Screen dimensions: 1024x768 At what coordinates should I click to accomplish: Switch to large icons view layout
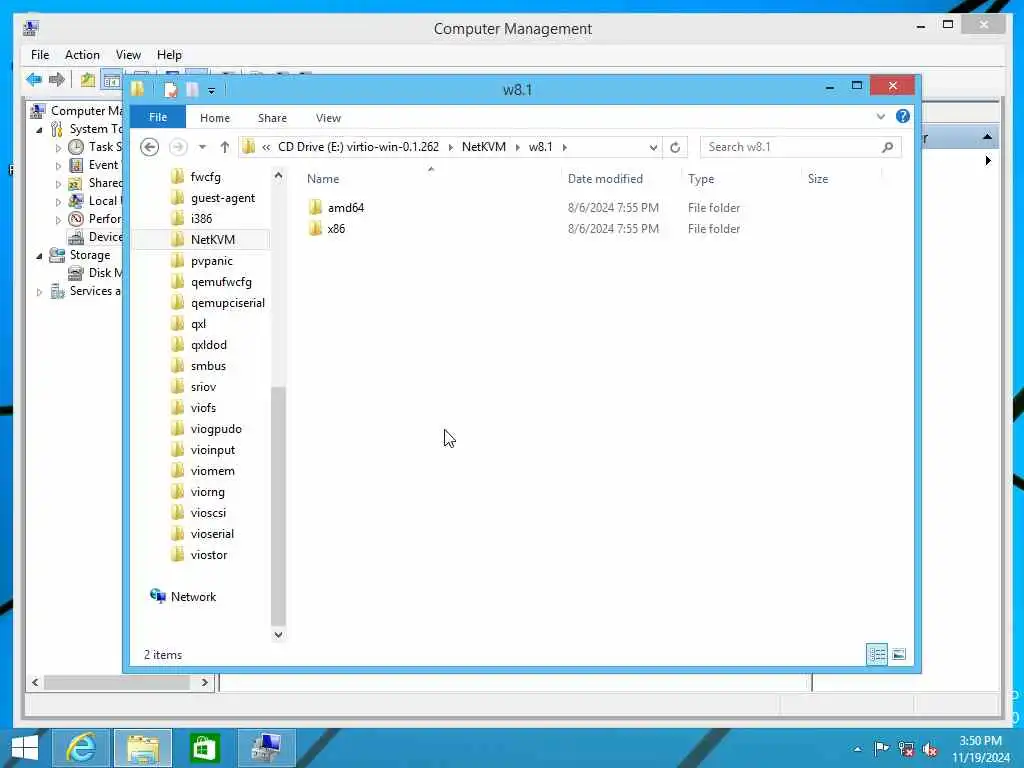pyautogui.click(x=899, y=654)
